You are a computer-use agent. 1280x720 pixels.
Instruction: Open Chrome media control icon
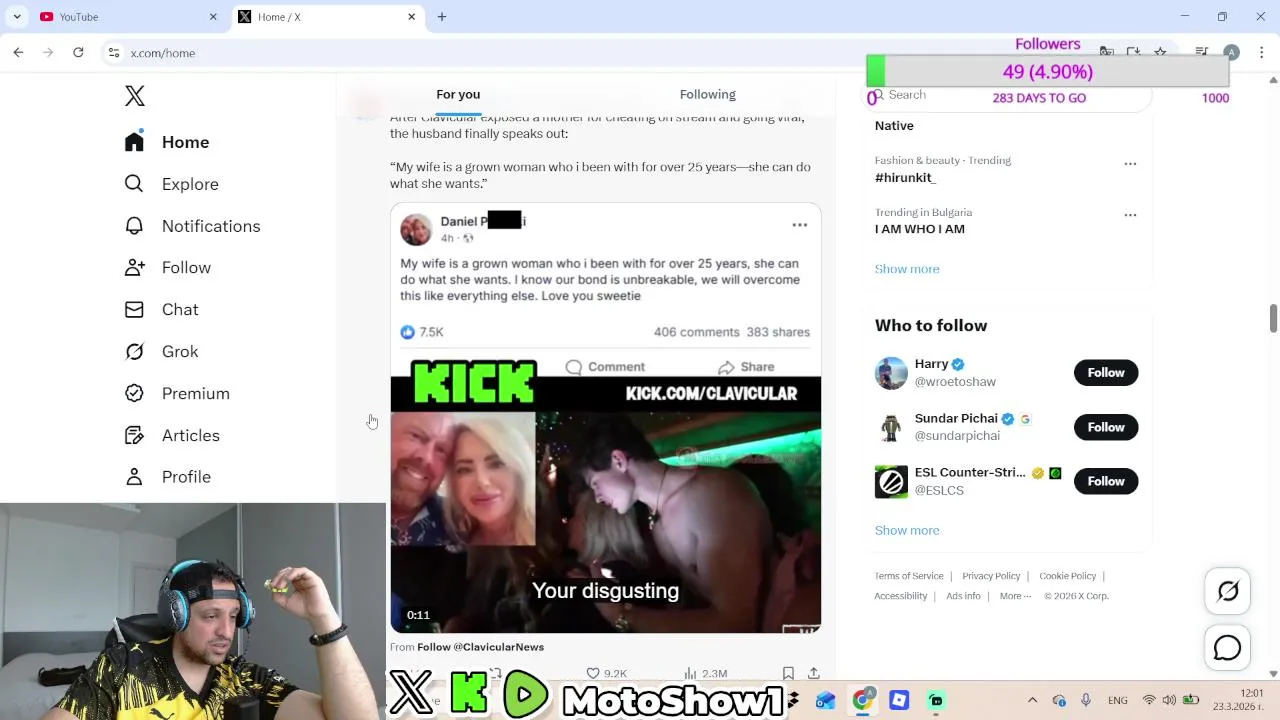[x=1202, y=53]
